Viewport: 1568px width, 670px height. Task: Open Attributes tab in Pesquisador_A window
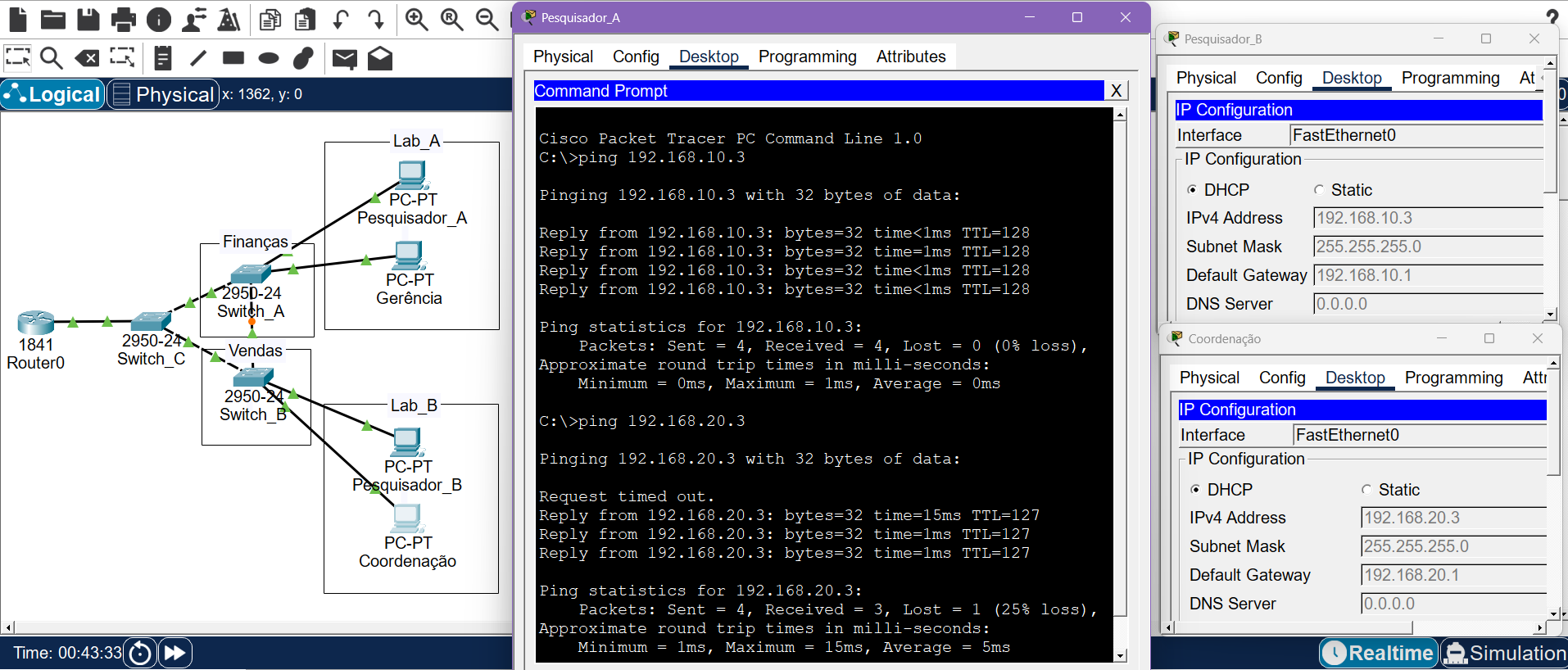tap(911, 57)
